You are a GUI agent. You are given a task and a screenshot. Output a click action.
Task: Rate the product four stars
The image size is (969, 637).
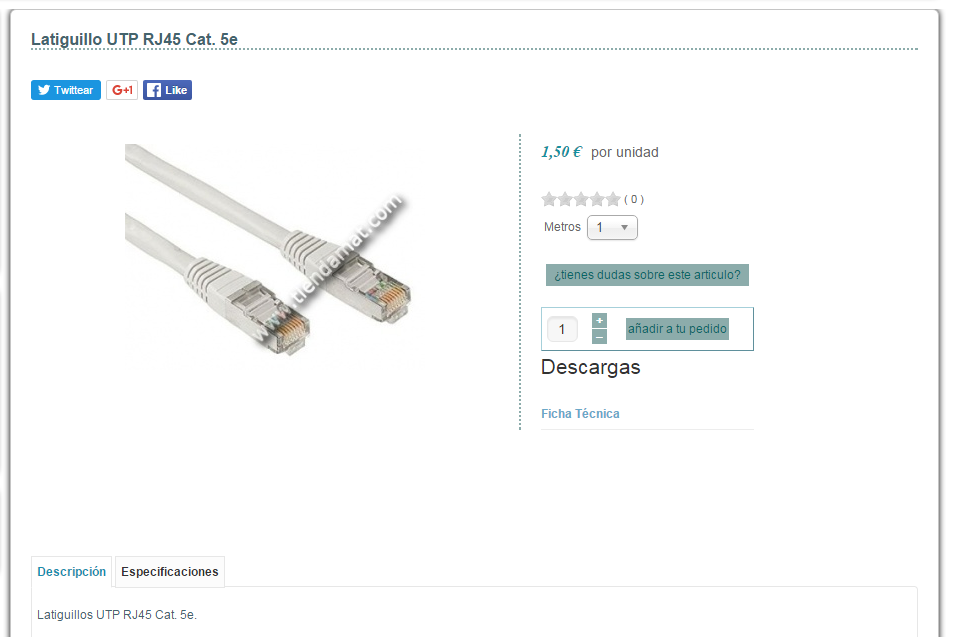tap(597, 199)
